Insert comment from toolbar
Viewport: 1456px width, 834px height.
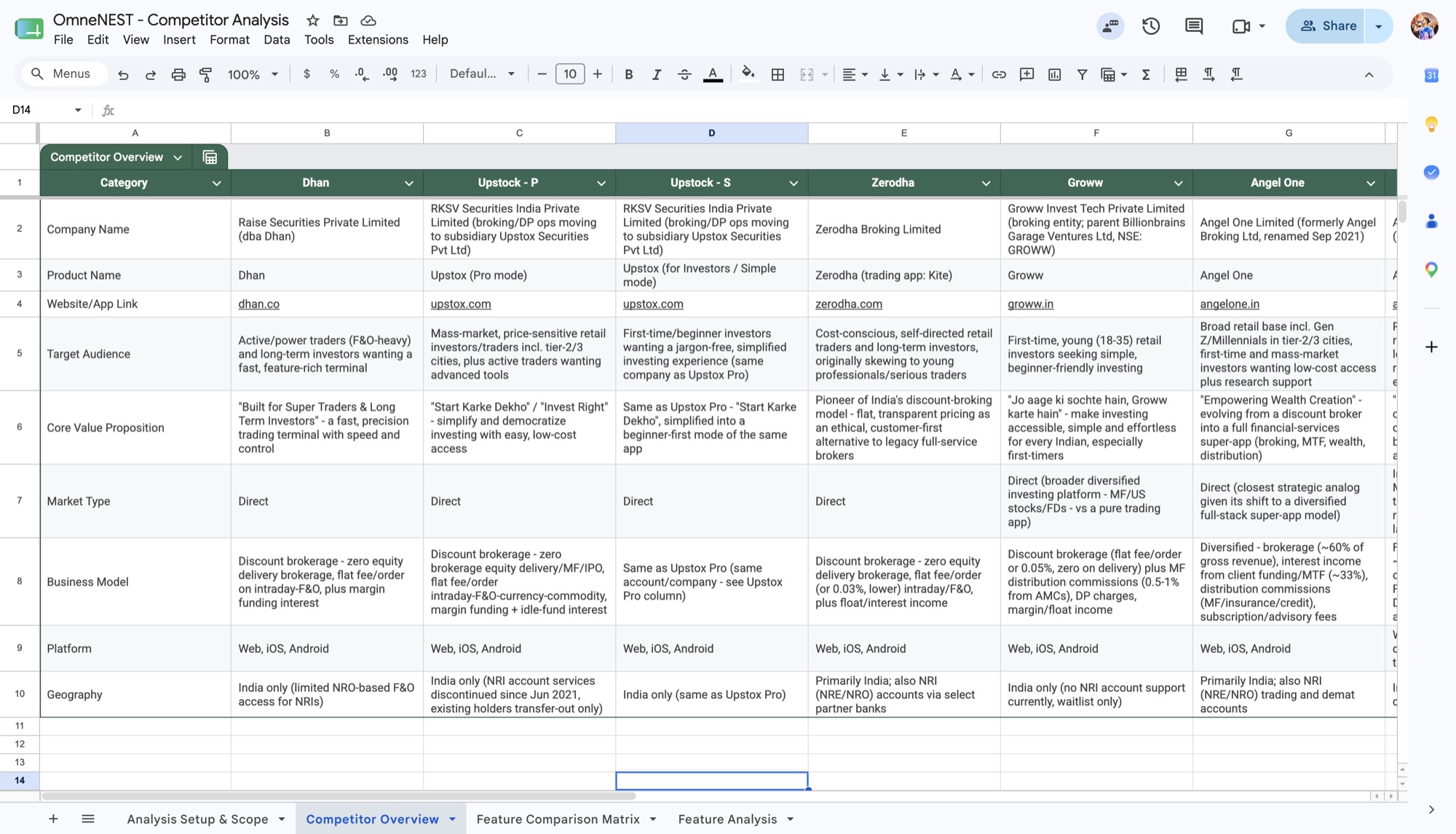[x=1026, y=74]
